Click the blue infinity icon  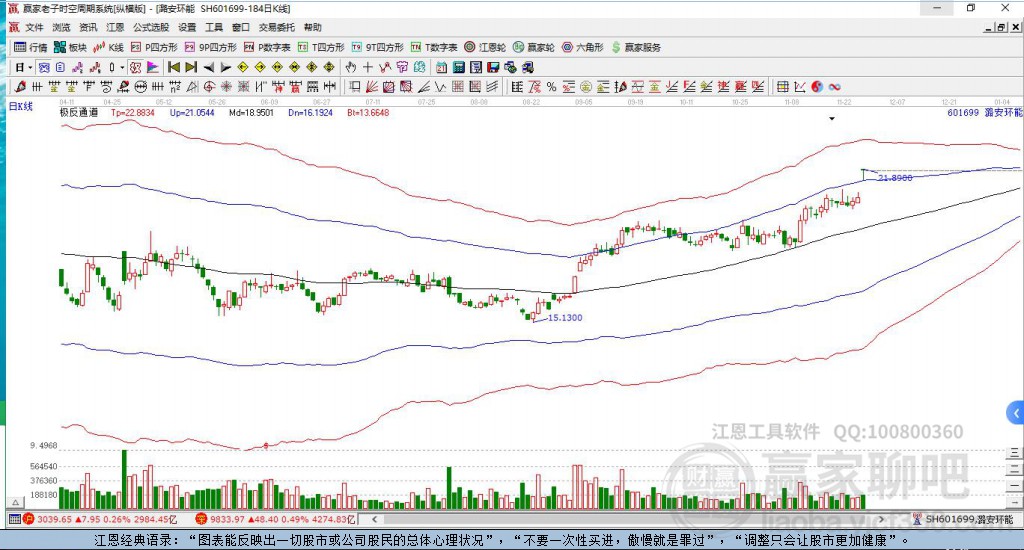tap(834, 87)
